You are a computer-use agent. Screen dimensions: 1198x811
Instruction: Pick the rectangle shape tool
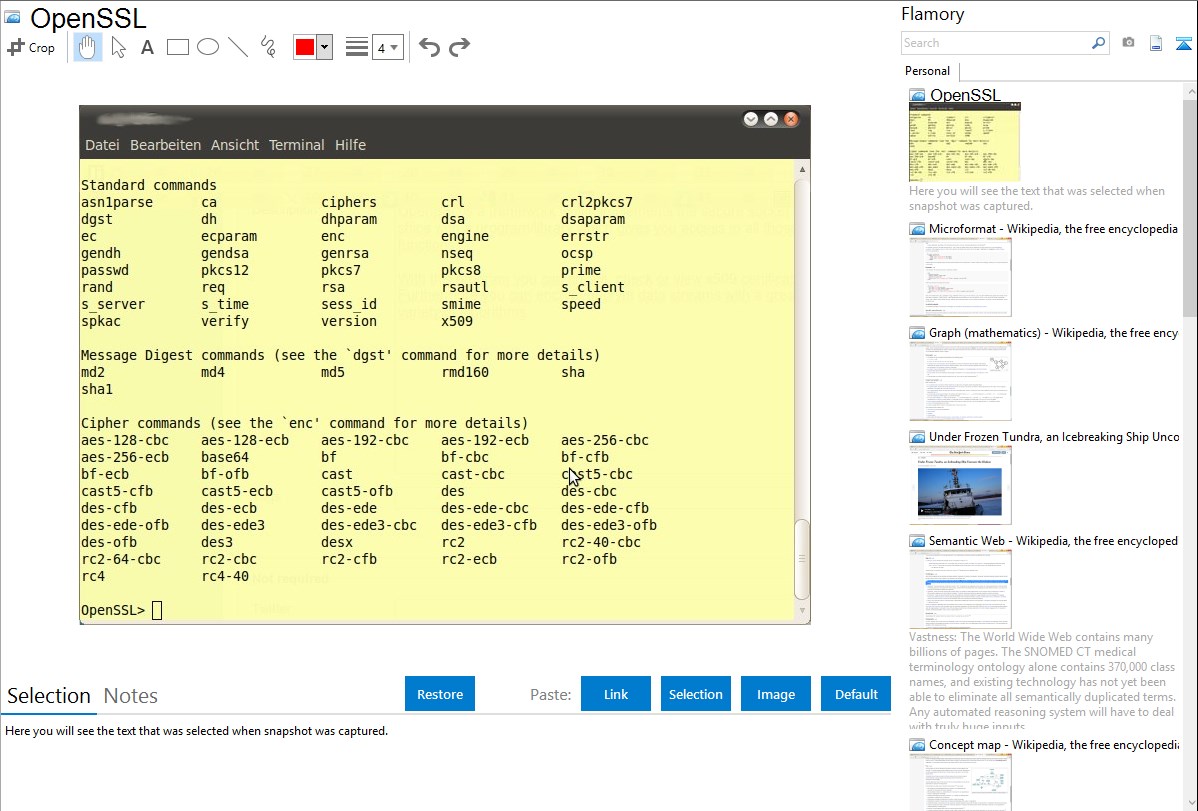(177, 47)
